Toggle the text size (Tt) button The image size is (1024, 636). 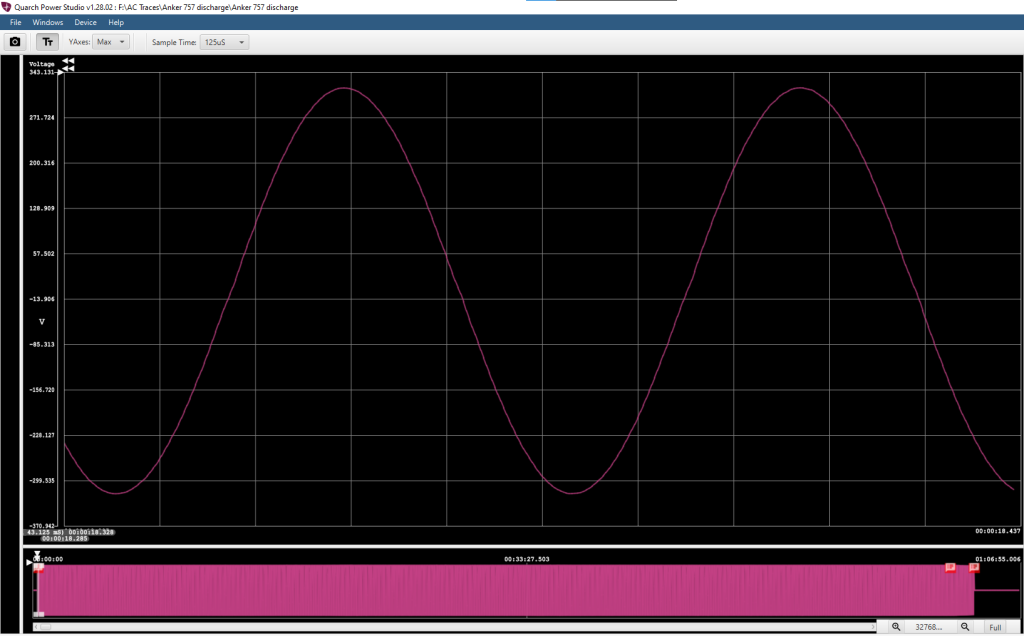[x=47, y=42]
